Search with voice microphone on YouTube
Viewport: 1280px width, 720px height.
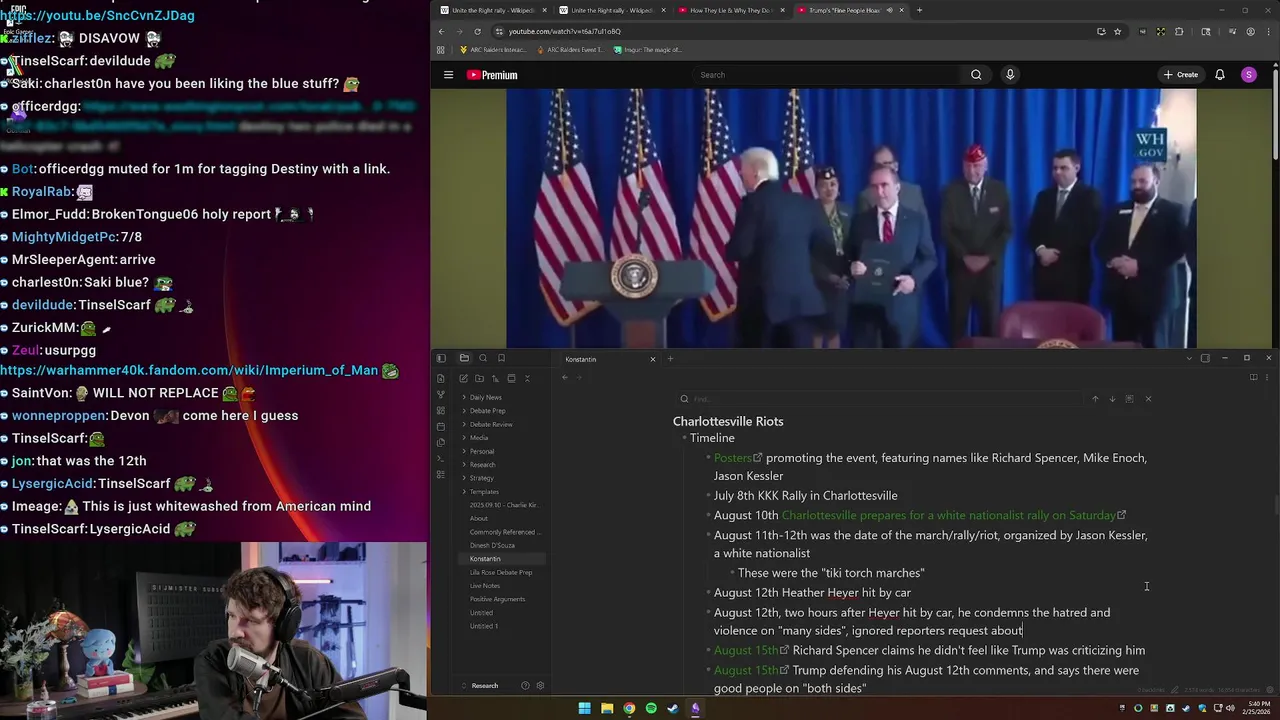[x=1010, y=74]
